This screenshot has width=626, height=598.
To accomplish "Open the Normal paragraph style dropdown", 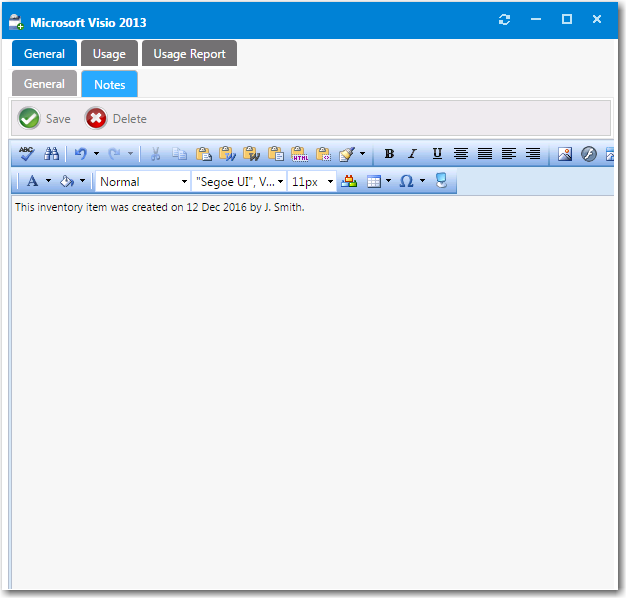I will [x=142, y=182].
